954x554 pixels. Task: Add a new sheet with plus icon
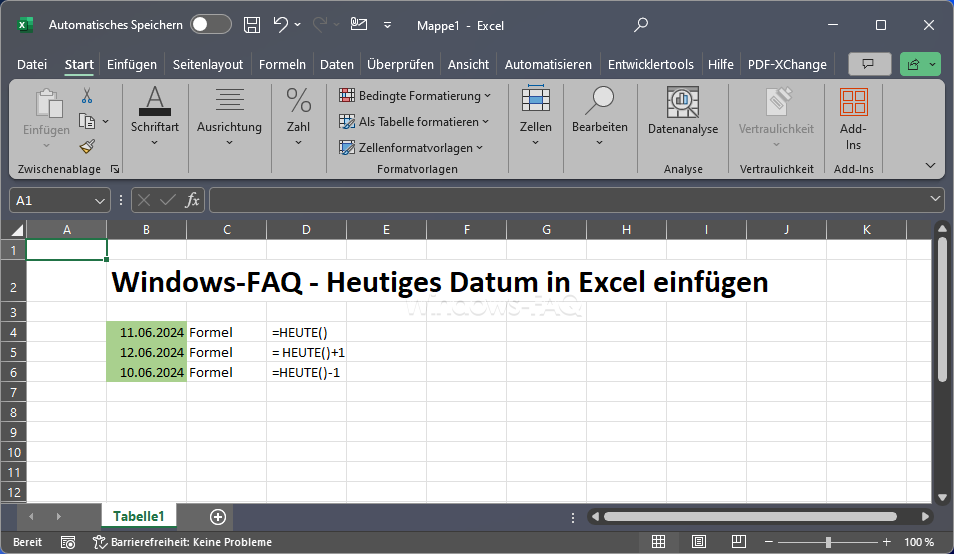[x=218, y=517]
